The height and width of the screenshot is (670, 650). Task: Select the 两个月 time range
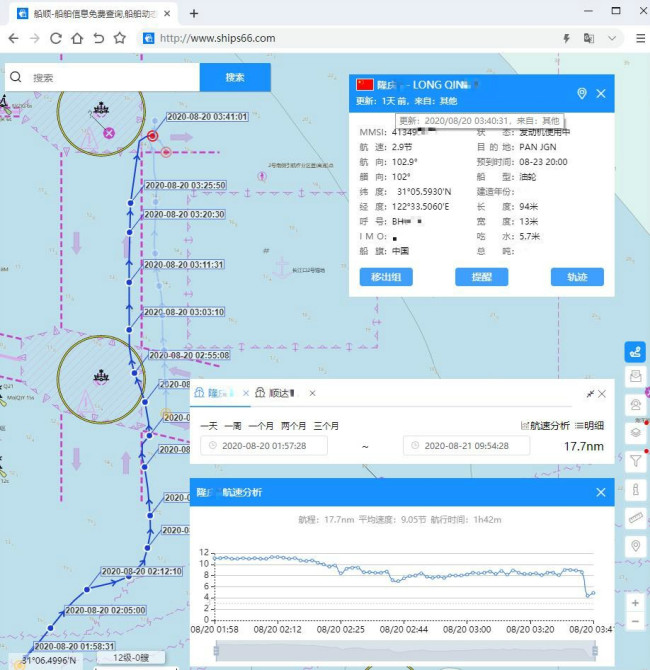294,426
